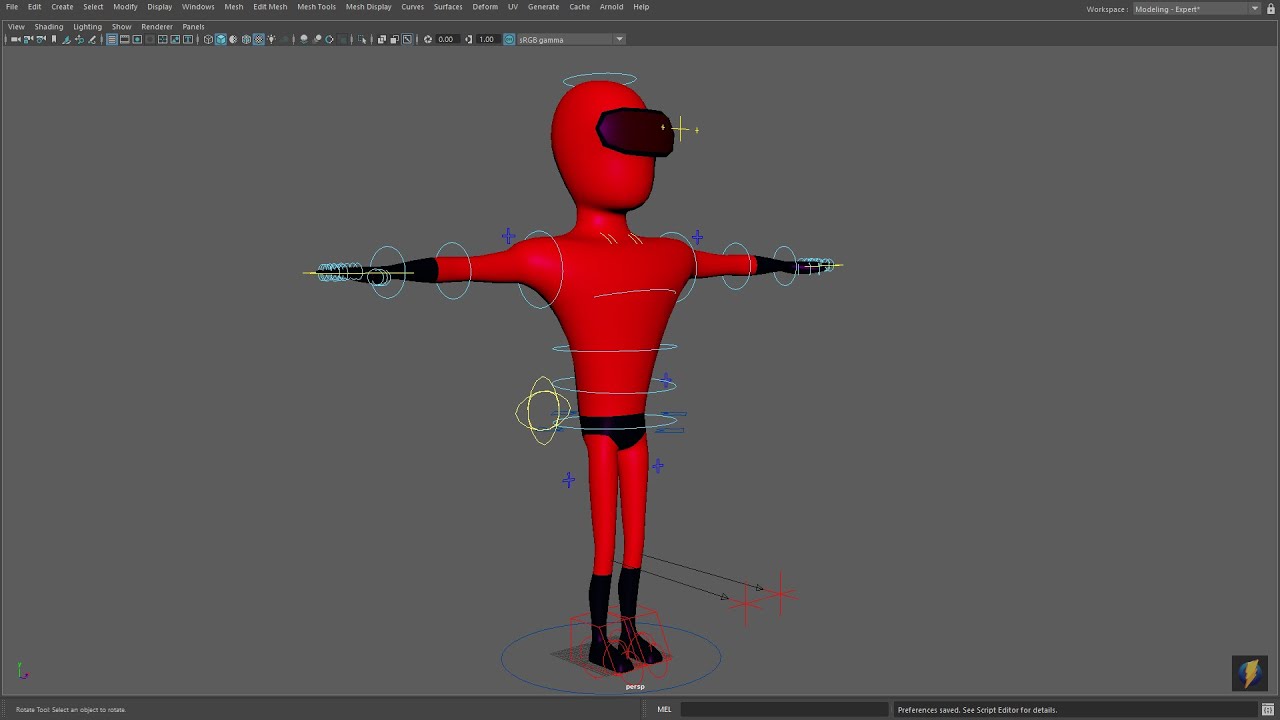The width and height of the screenshot is (1280, 720).
Task: Click the Screen Space Ambient Occlusion icon
Action: tap(304, 39)
